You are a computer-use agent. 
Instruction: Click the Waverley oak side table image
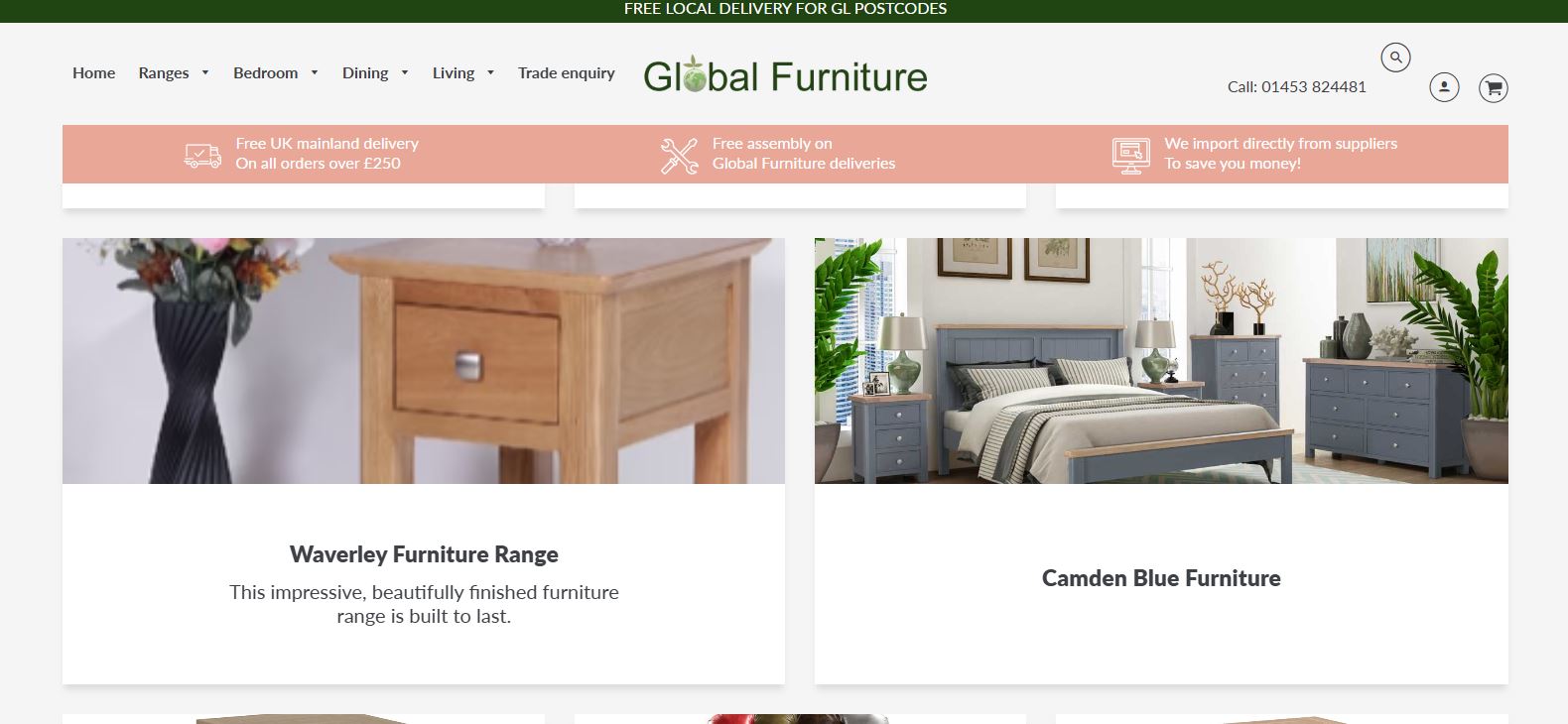tap(424, 361)
